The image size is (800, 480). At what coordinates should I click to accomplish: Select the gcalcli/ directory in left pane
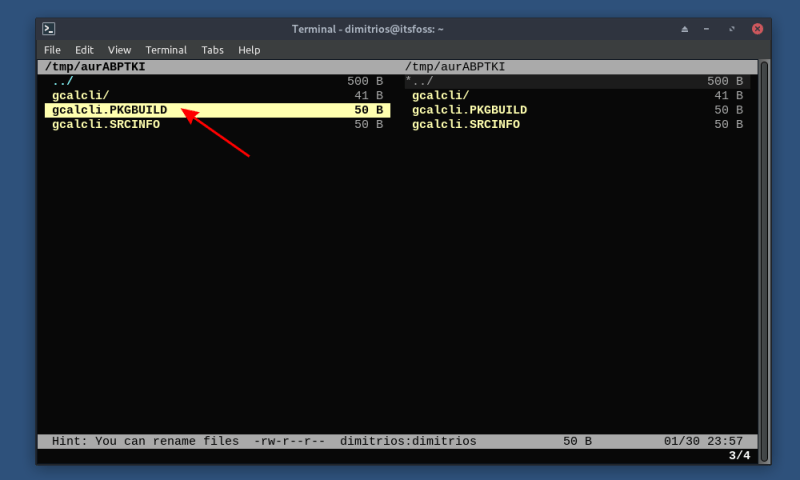click(217, 95)
